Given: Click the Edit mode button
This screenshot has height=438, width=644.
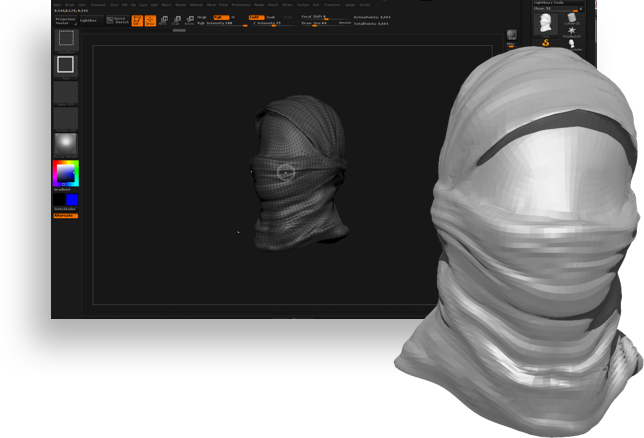Looking at the screenshot, I should [x=137, y=20].
